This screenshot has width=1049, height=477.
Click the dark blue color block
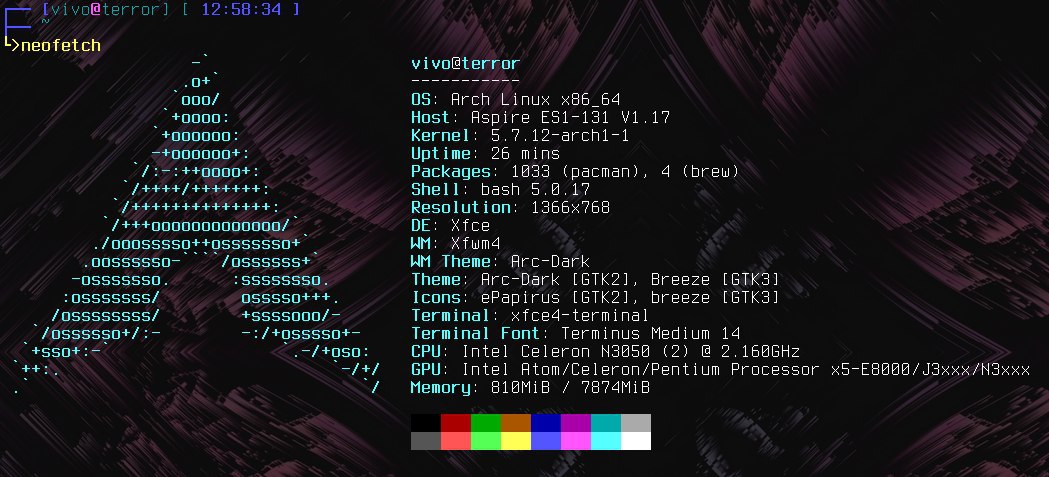(x=546, y=423)
